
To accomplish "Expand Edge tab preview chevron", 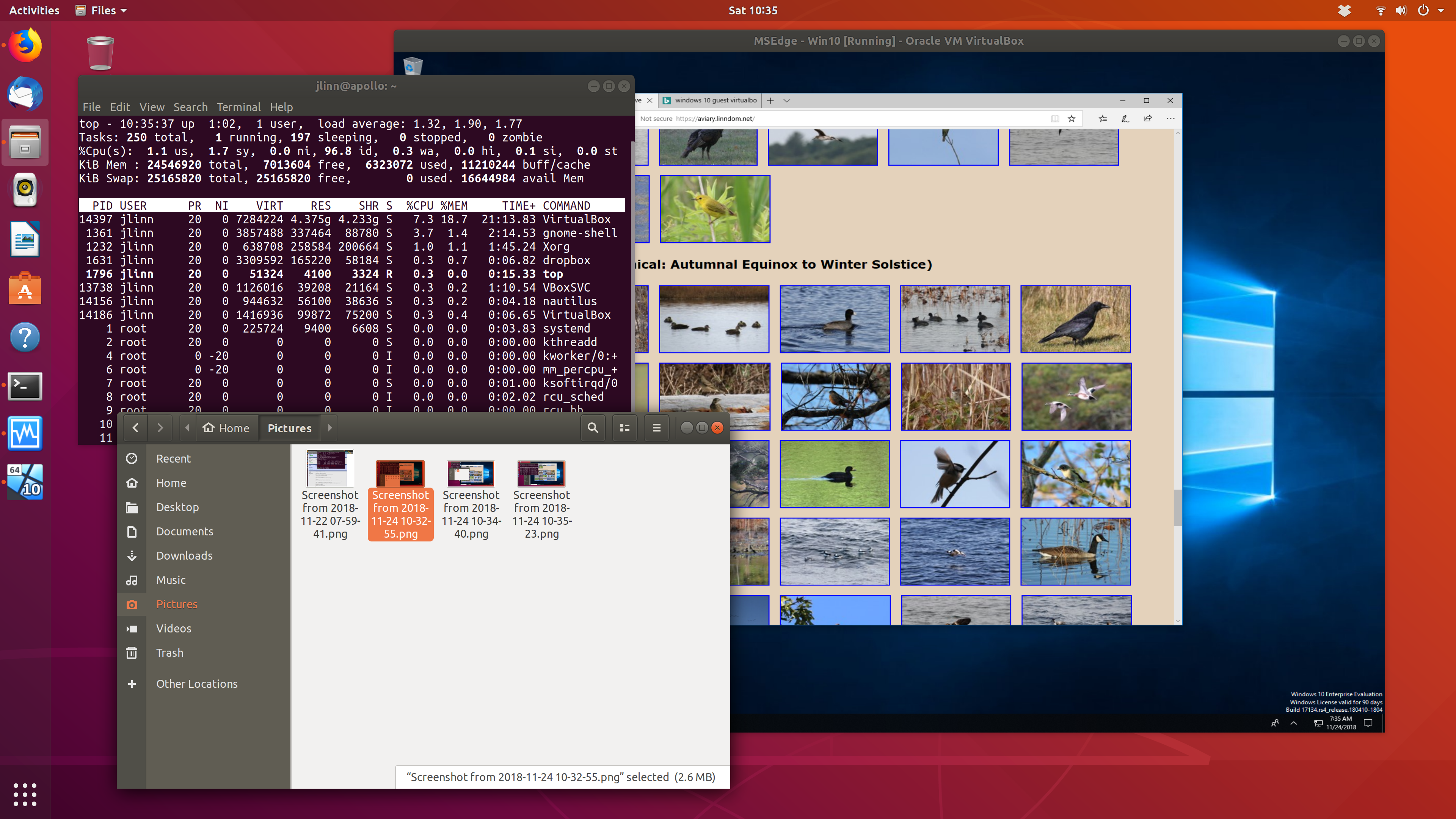I will point(786,100).
